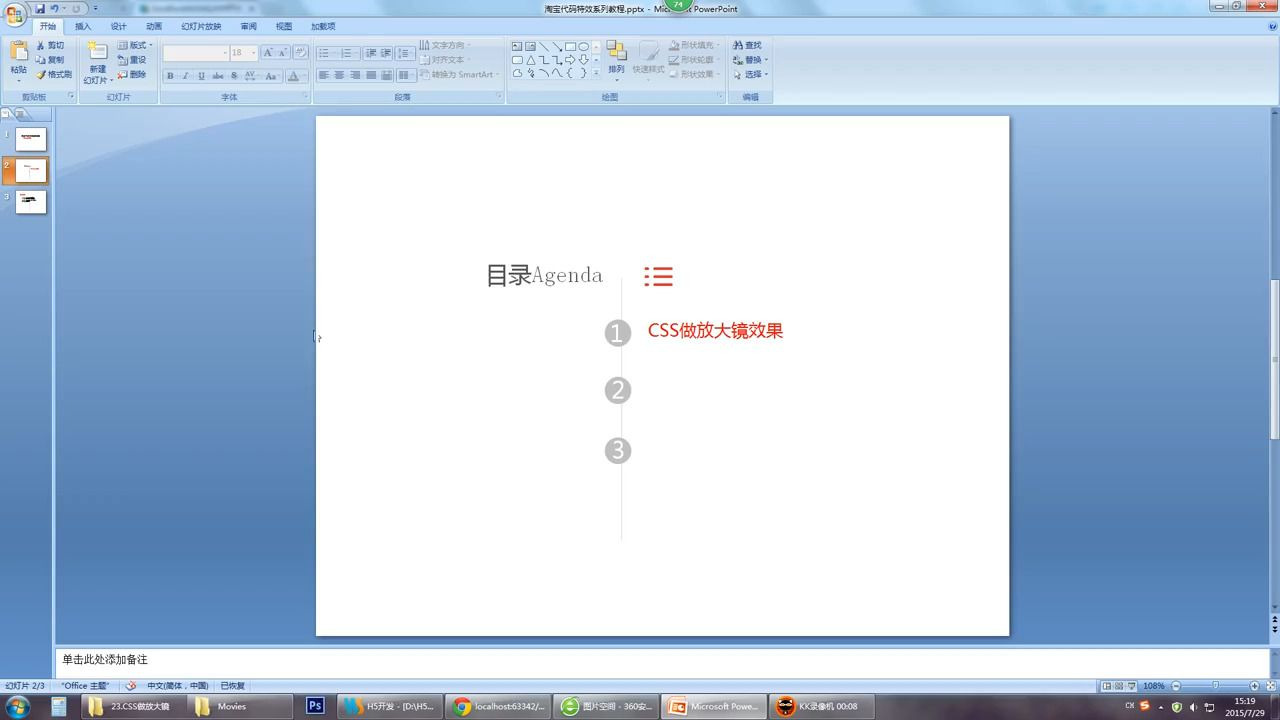This screenshot has height=720, width=1280.
Task: Click the Increase Font Size icon
Action: pos(268,52)
